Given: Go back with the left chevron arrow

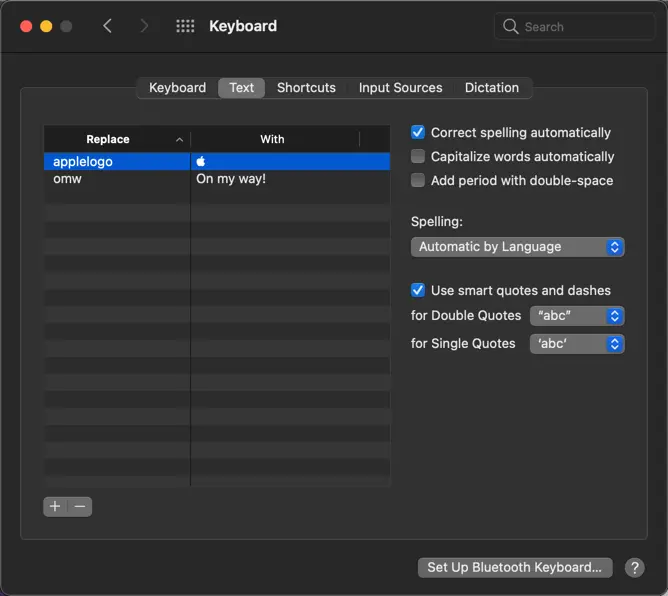Looking at the screenshot, I should pos(107,26).
